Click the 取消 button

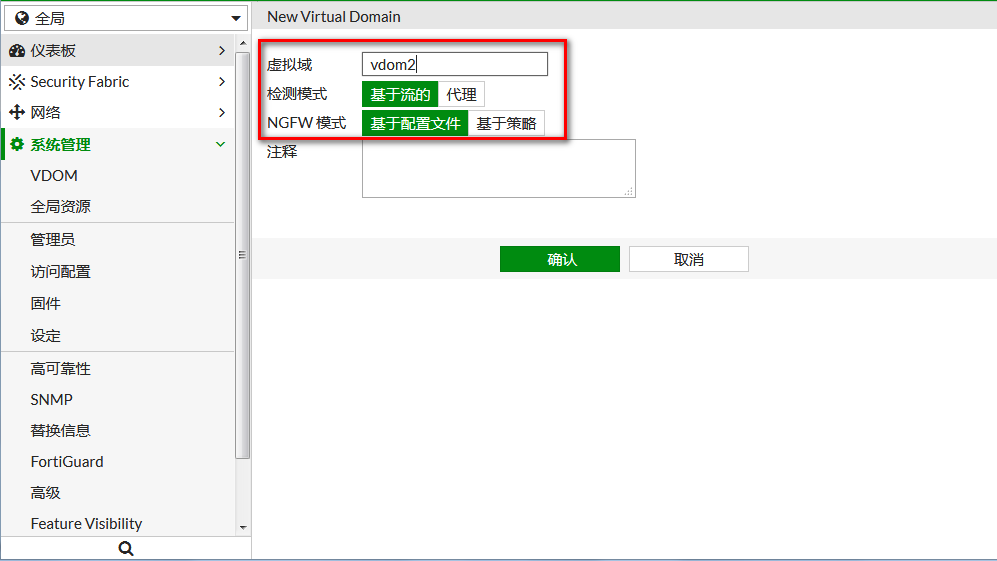[x=689, y=259]
